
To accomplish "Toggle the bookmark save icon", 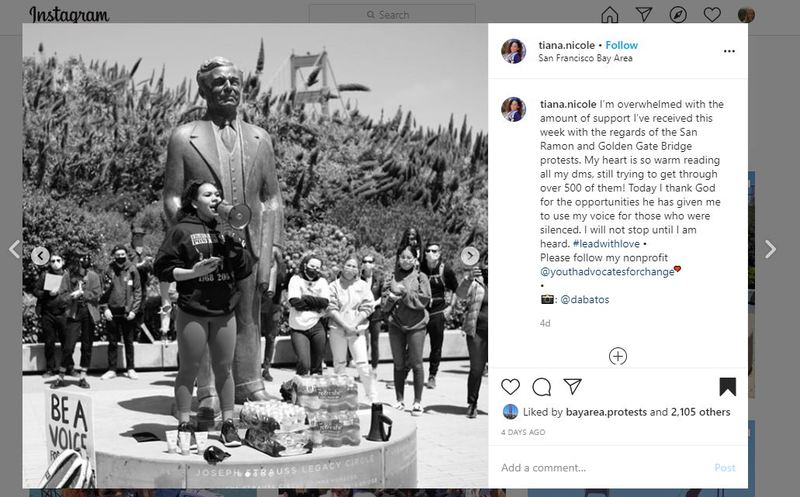I will point(728,387).
